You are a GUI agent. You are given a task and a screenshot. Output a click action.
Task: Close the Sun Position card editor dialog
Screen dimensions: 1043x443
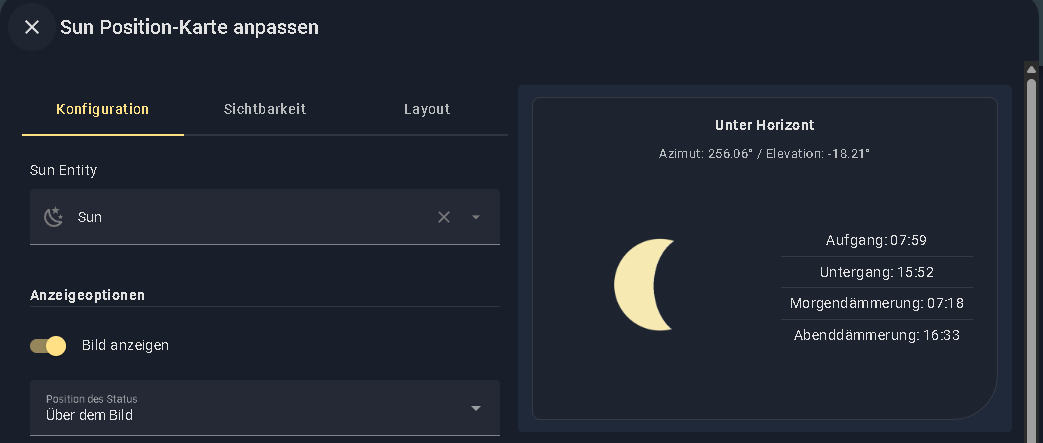31,27
